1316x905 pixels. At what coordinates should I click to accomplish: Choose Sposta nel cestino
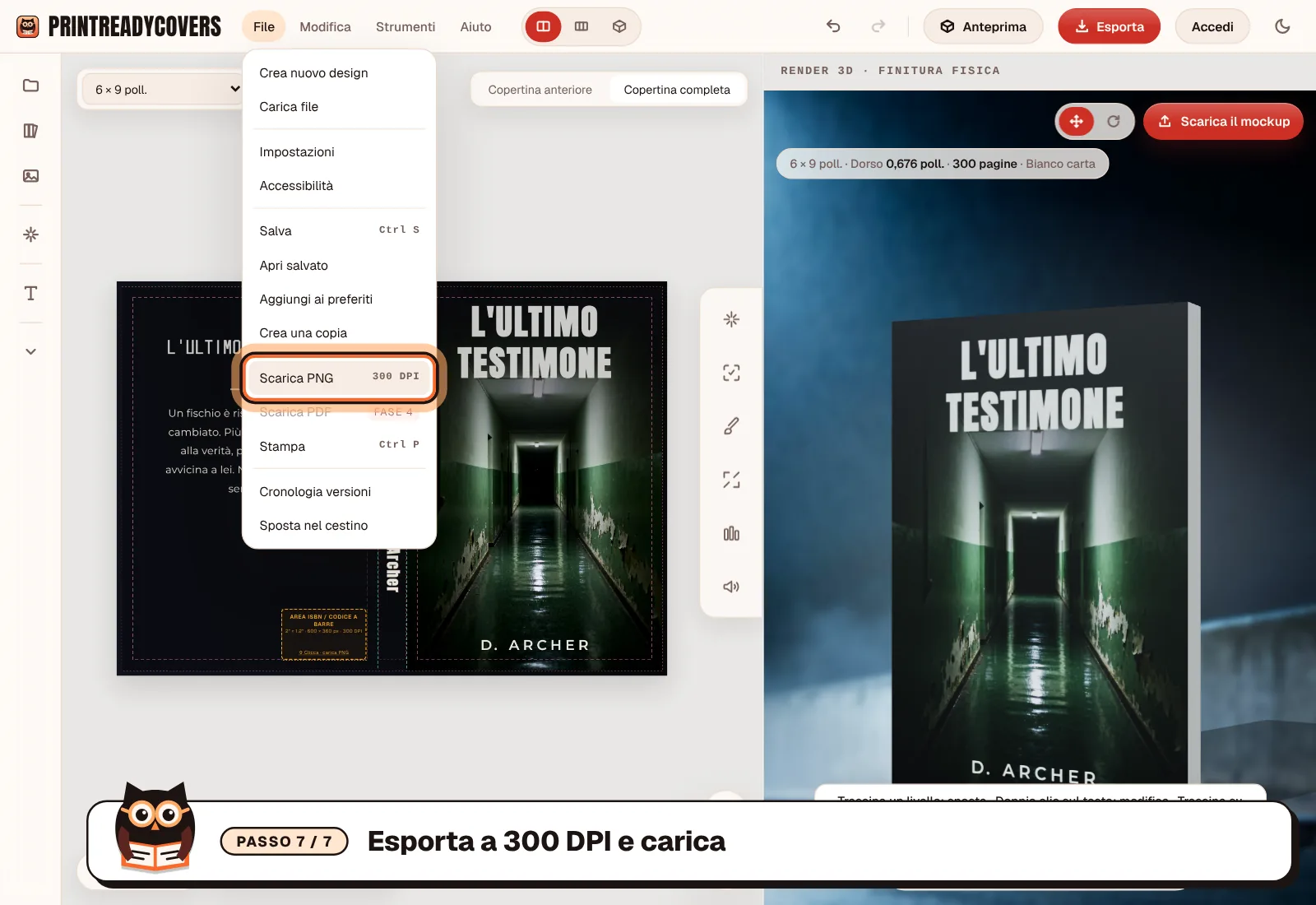tap(340, 526)
